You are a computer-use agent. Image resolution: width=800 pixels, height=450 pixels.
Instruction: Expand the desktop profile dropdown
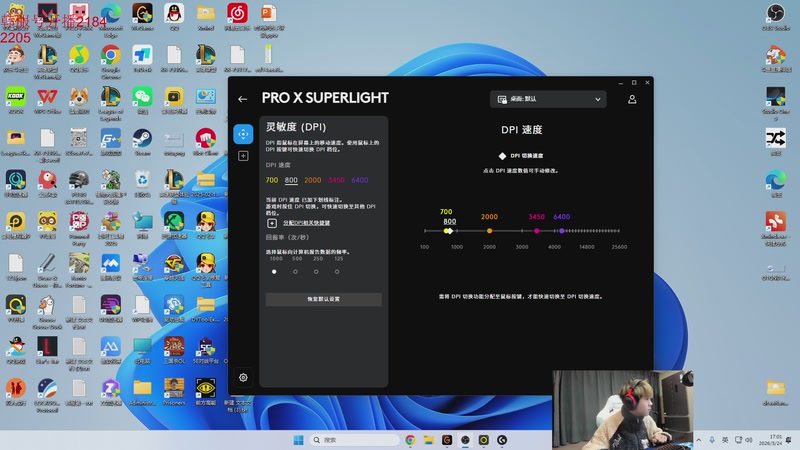tap(548, 99)
